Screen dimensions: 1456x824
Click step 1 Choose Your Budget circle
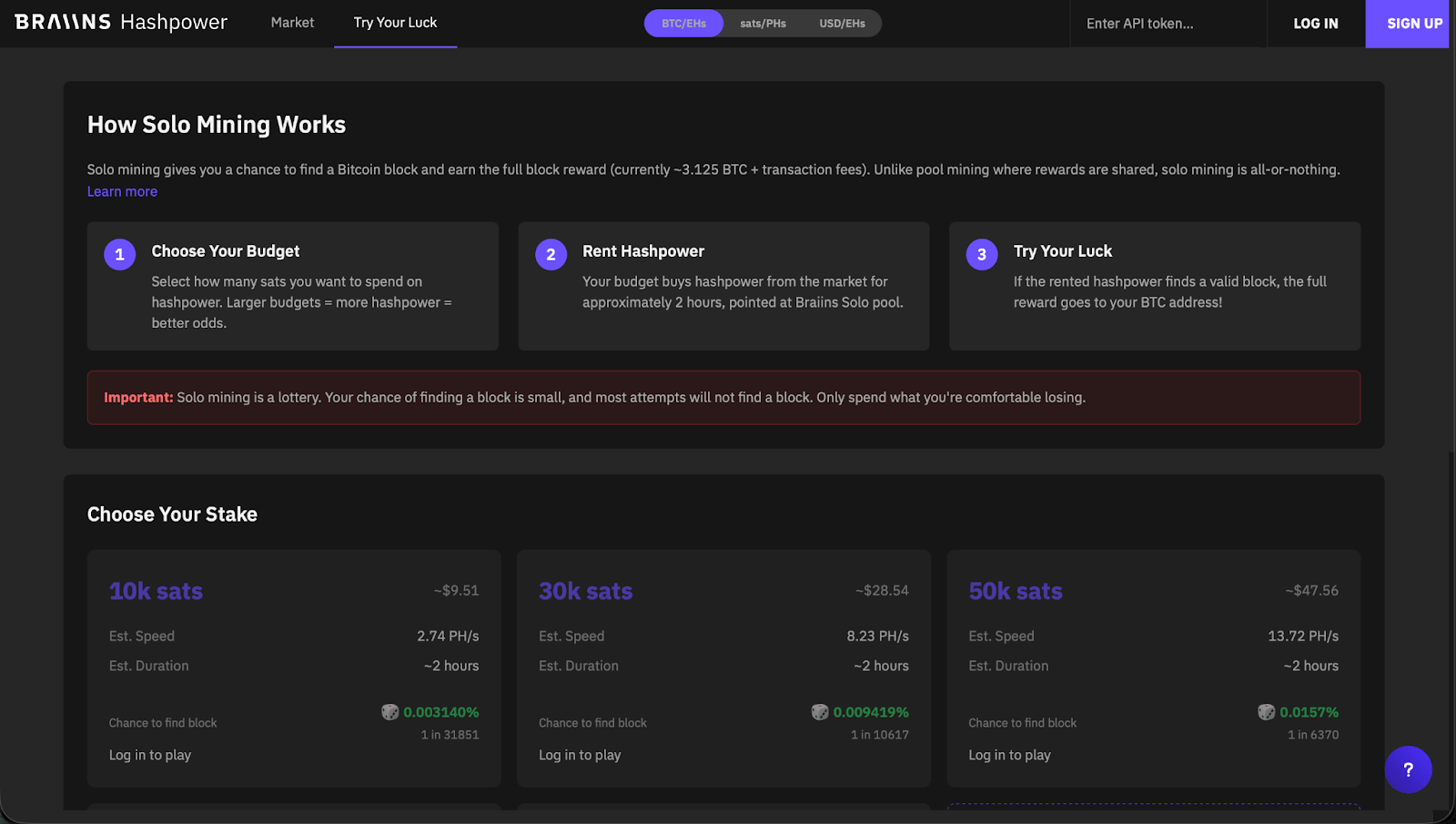click(119, 254)
